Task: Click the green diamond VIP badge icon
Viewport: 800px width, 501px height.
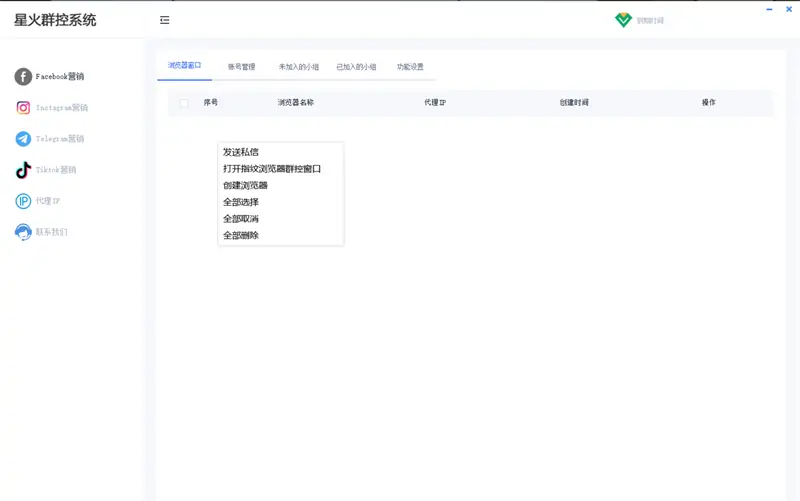Action: [623, 20]
